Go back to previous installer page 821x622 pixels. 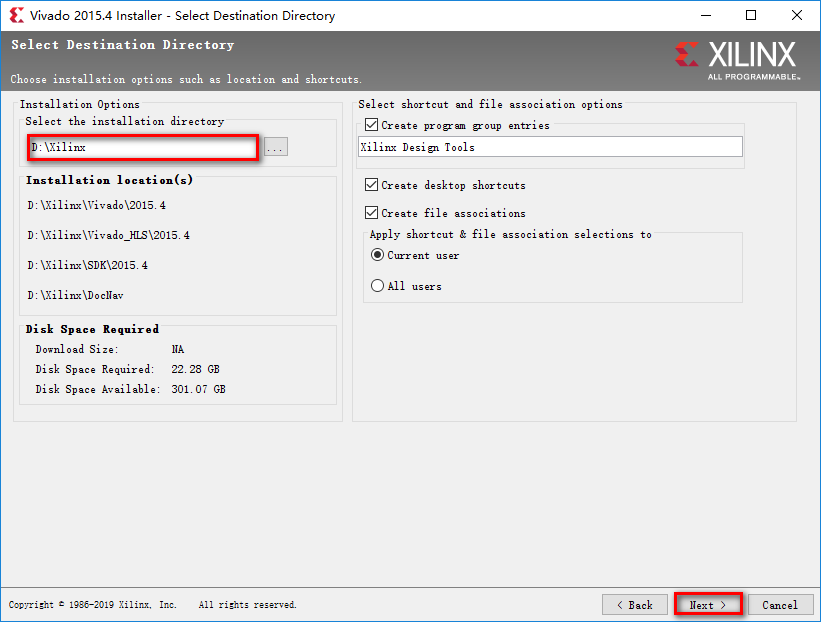635,605
